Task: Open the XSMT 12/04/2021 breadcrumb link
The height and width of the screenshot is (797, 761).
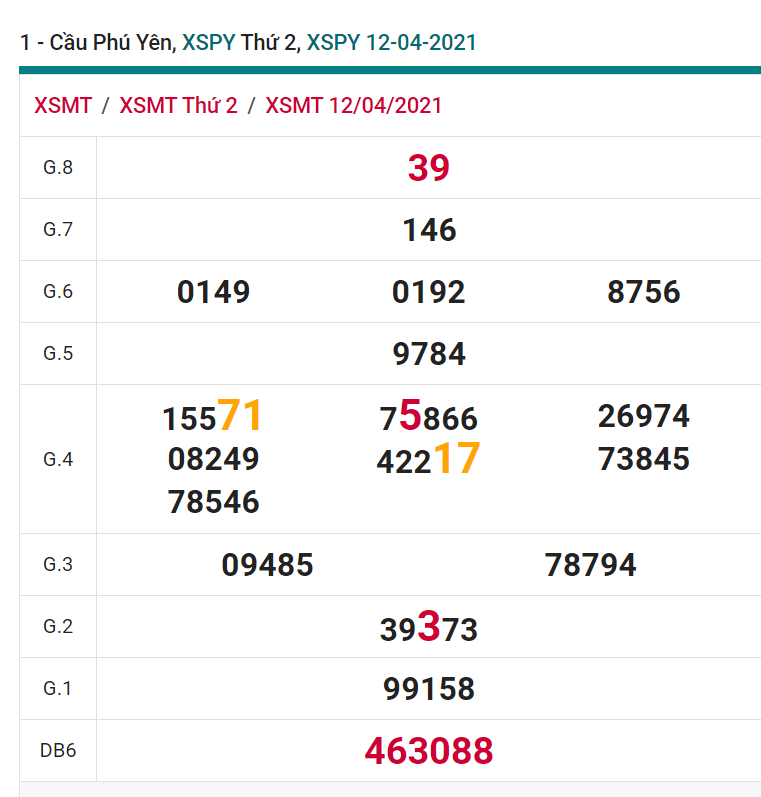Action: (353, 106)
